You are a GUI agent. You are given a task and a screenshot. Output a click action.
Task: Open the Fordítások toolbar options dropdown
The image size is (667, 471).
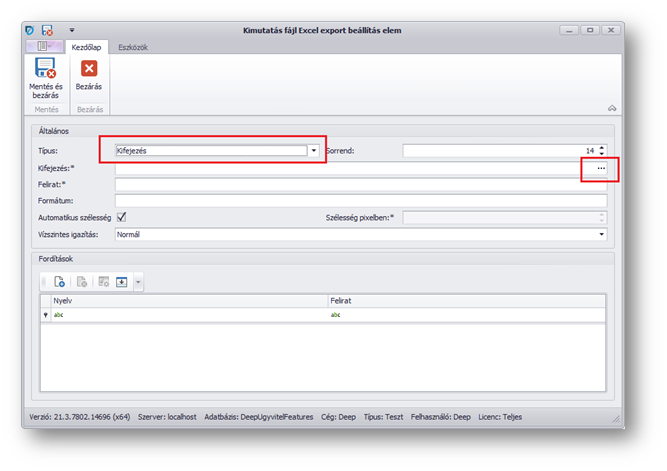point(138,283)
